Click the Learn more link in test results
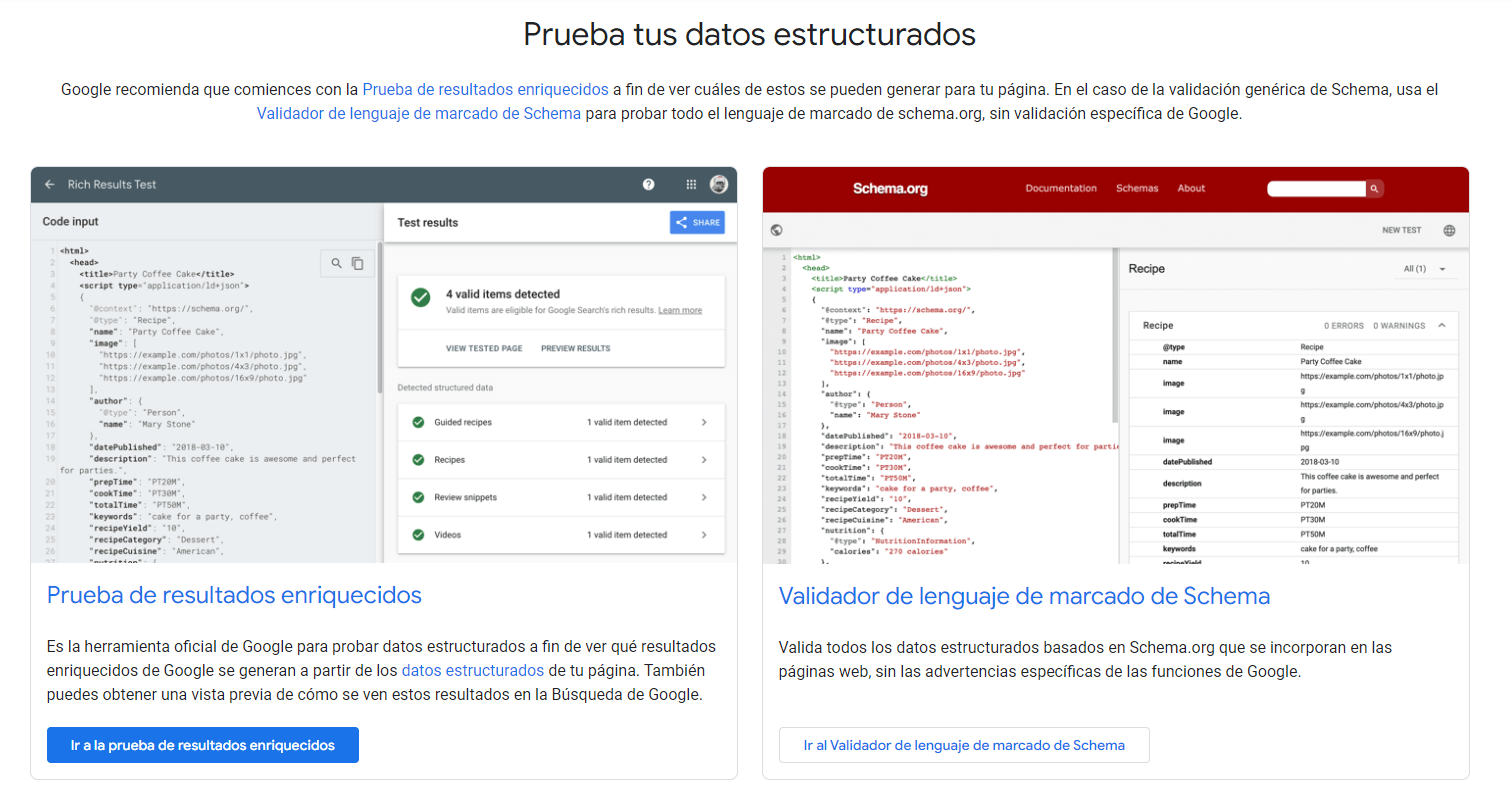1512x809 pixels. point(680,310)
